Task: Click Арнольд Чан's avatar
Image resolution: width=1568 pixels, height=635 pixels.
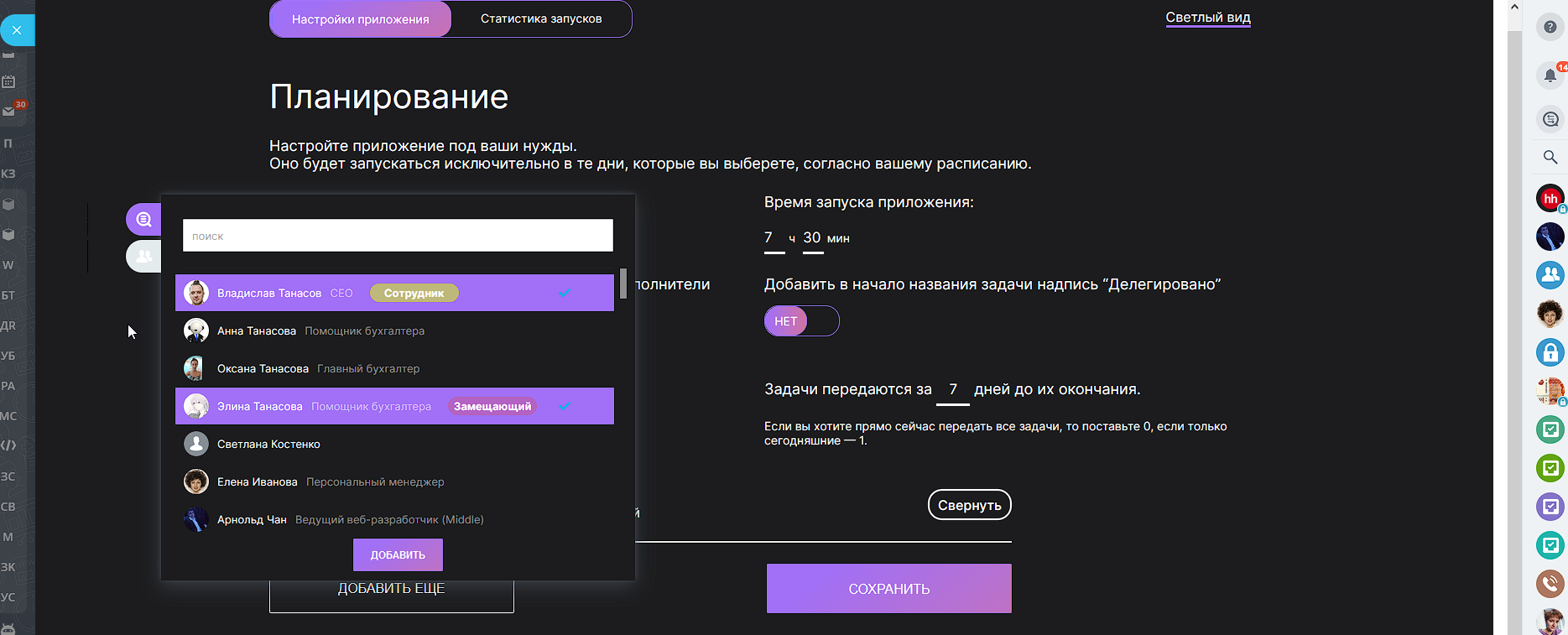Action: (x=196, y=519)
